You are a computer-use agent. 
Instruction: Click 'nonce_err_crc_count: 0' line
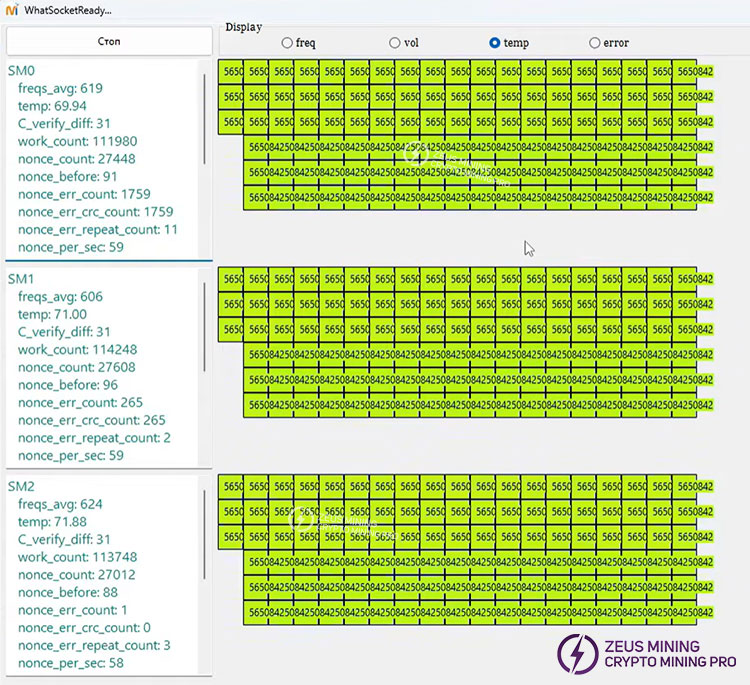pyautogui.click(x=84, y=628)
